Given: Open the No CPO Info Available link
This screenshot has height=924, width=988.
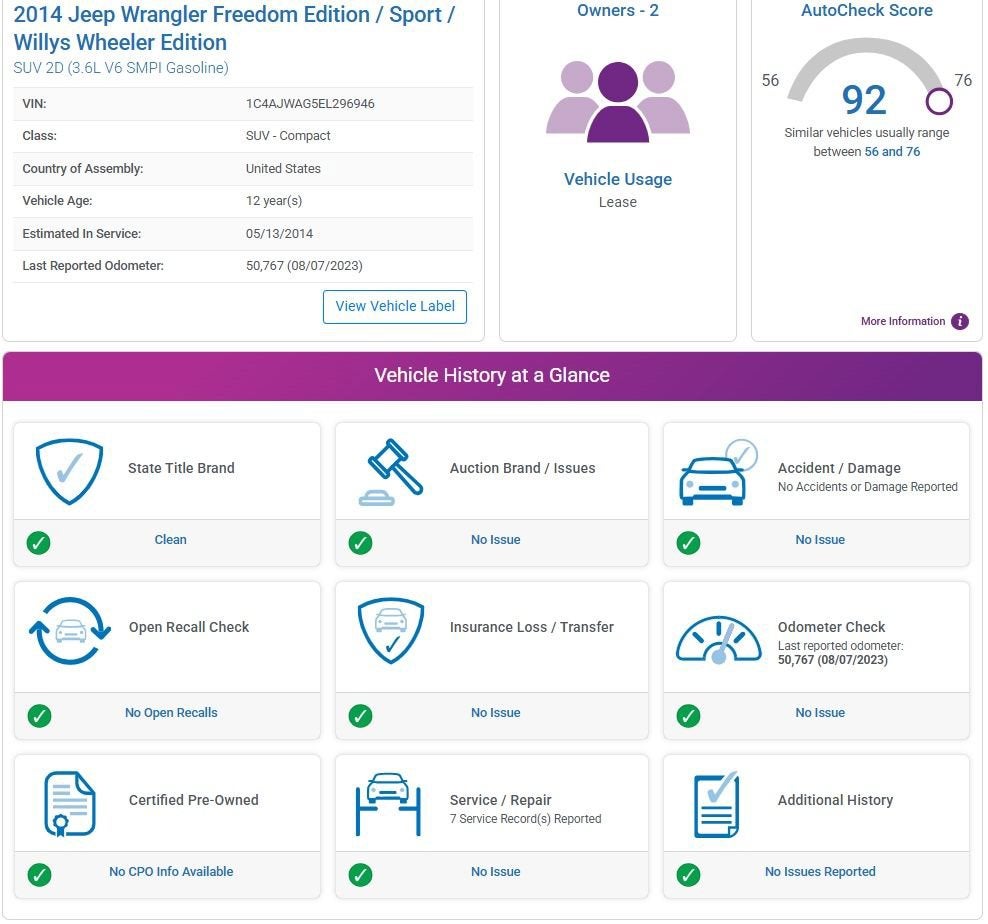Looking at the screenshot, I should click(x=171, y=872).
